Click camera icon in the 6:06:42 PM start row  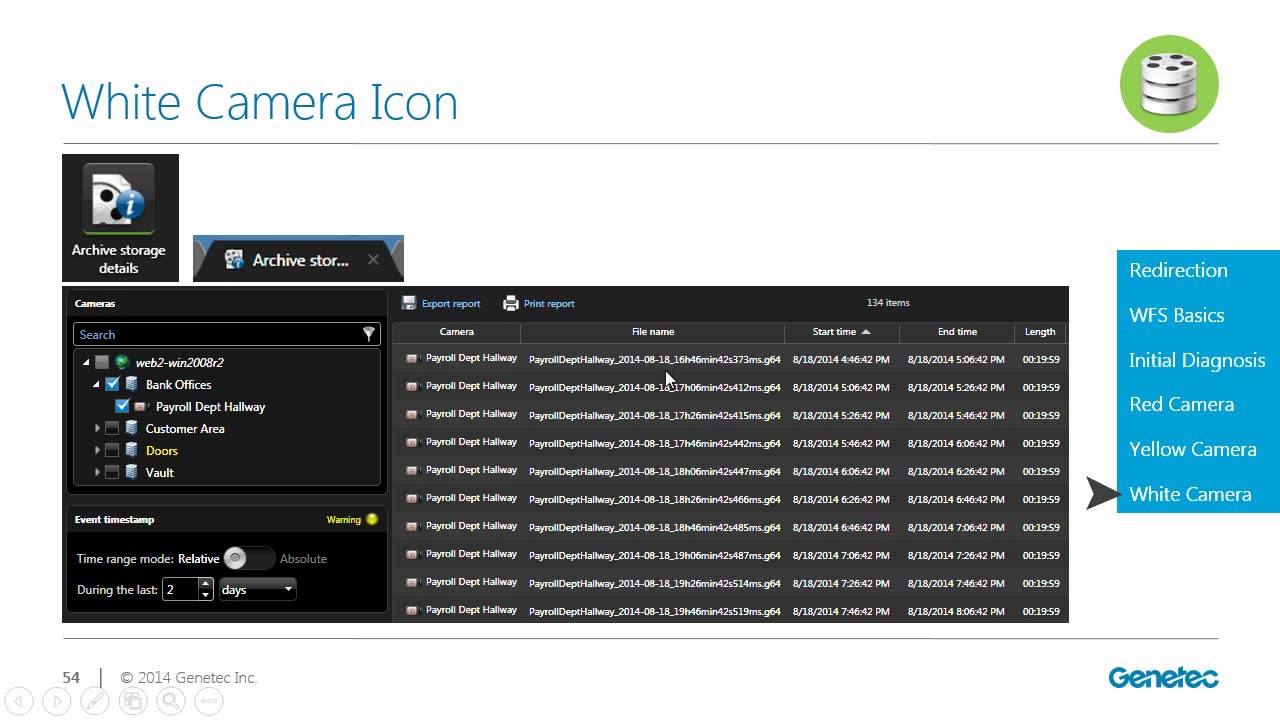[x=412, y=470]
